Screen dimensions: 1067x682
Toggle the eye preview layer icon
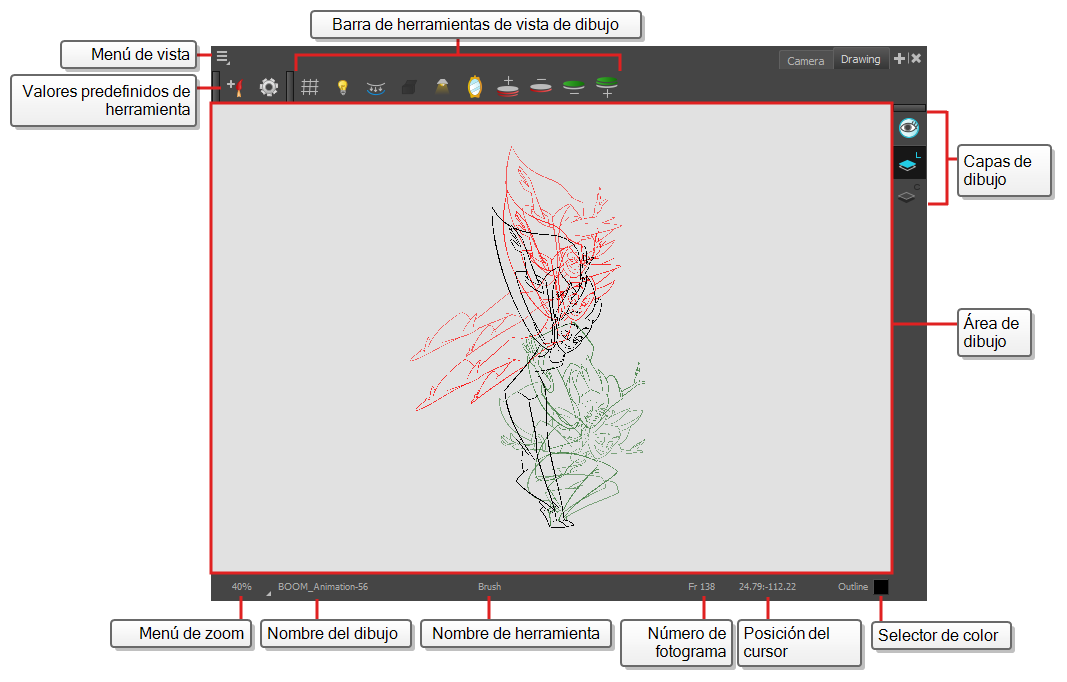click(908, 127)
